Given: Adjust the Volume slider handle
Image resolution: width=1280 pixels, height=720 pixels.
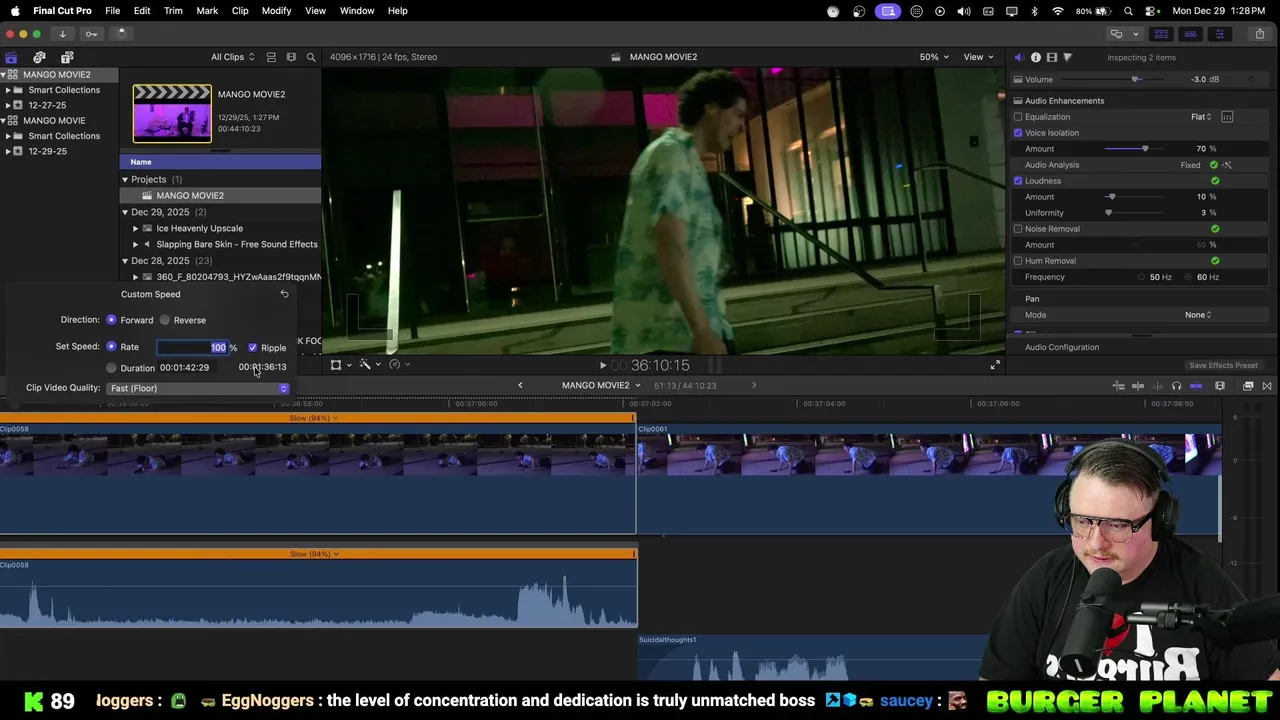Looking at the screenshot, I should [x=1135, y=80].
